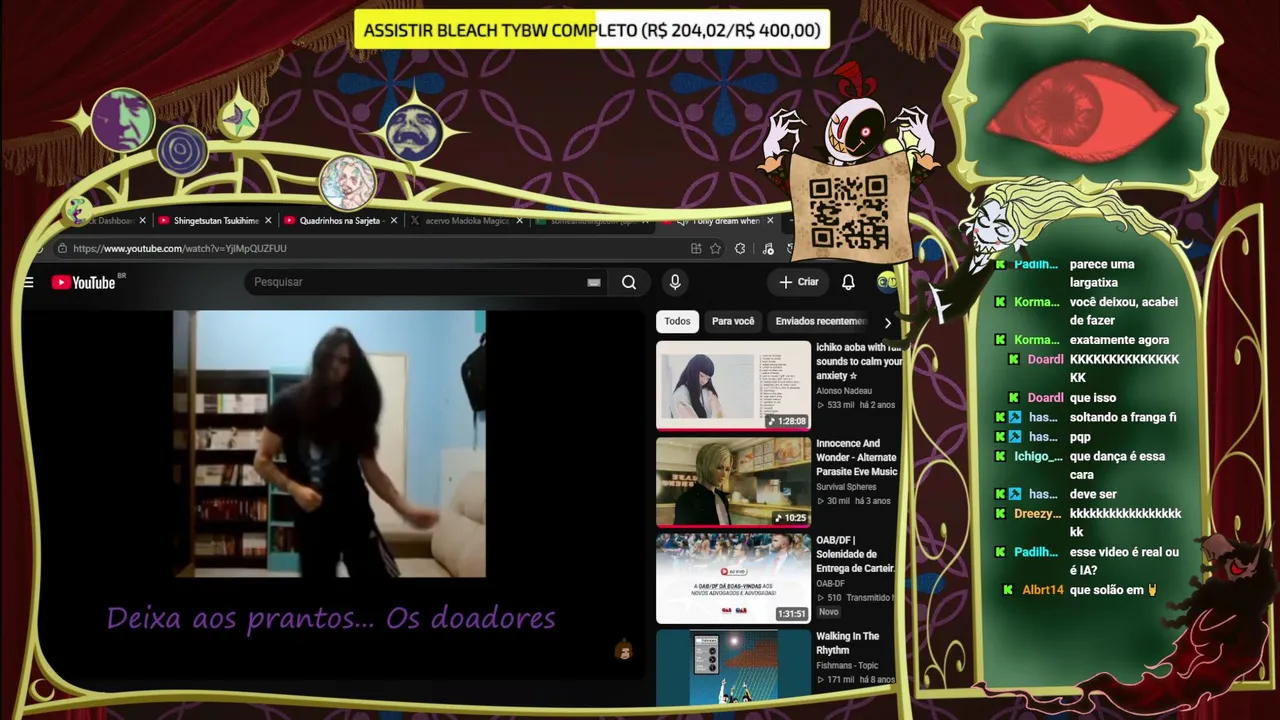
Task: Bookmark this page with the star icon
Action: pyautogui.click(x=716, y=248)
